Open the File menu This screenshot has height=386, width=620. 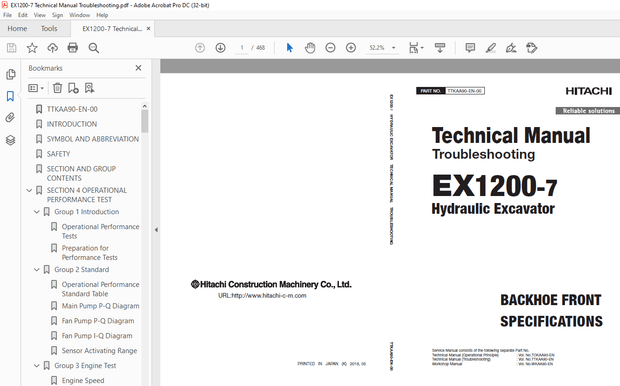coord(8,15)
